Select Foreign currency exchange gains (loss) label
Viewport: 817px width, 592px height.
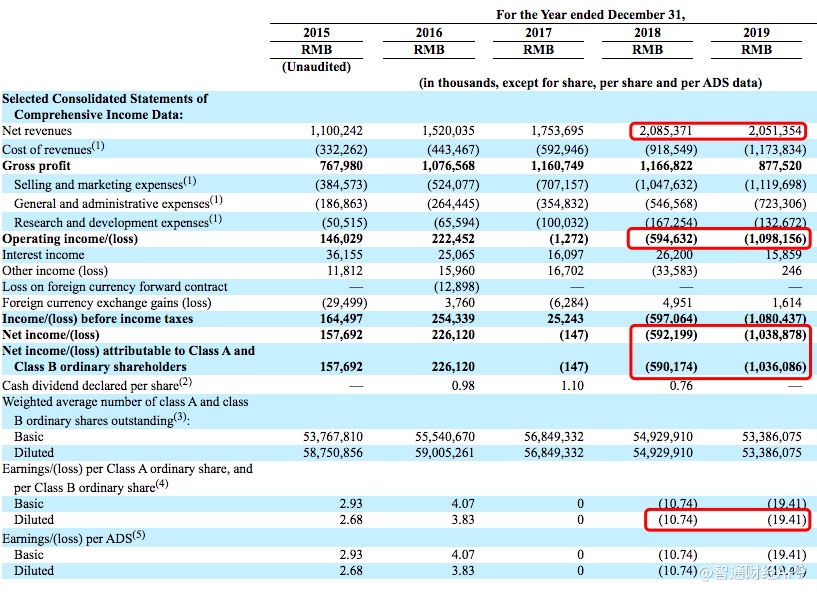(x=106, y=303)
